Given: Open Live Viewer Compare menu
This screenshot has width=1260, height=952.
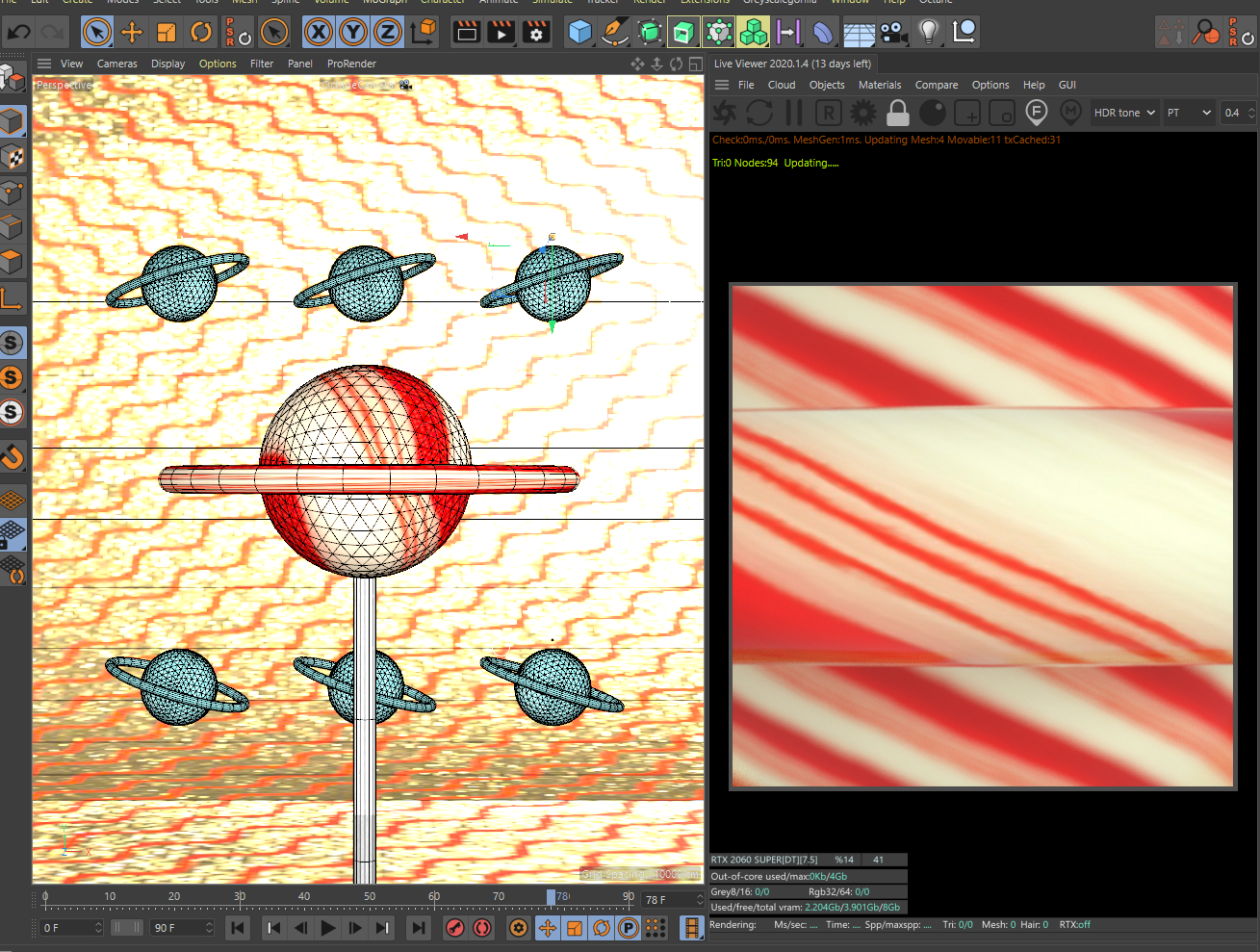Looking at the screenshot, I should tap(937, 85).
